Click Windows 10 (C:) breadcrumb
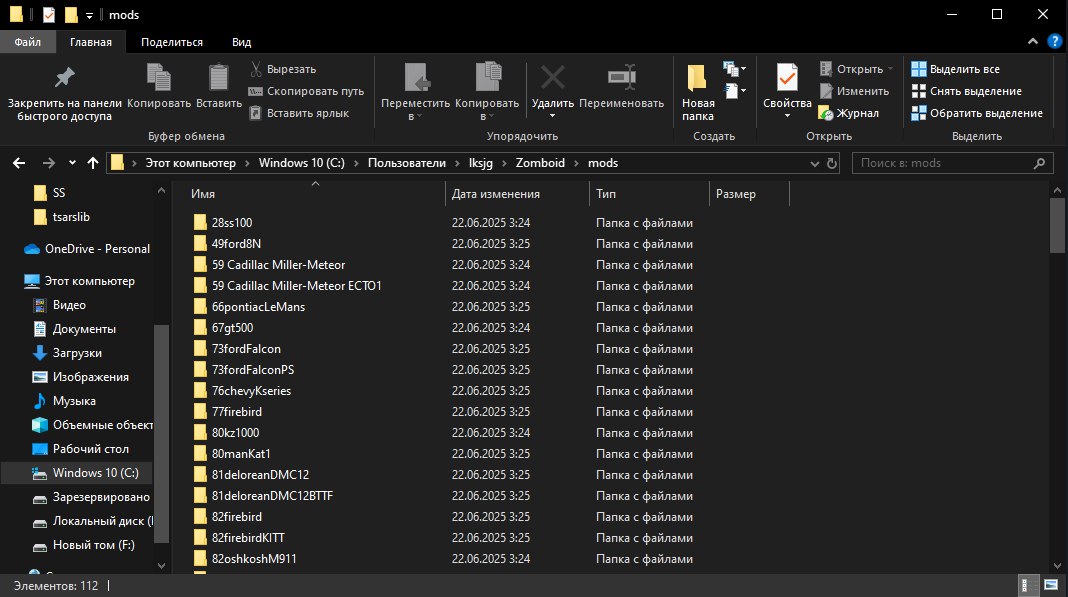The image size is (1068, 597). coord(302,163)
